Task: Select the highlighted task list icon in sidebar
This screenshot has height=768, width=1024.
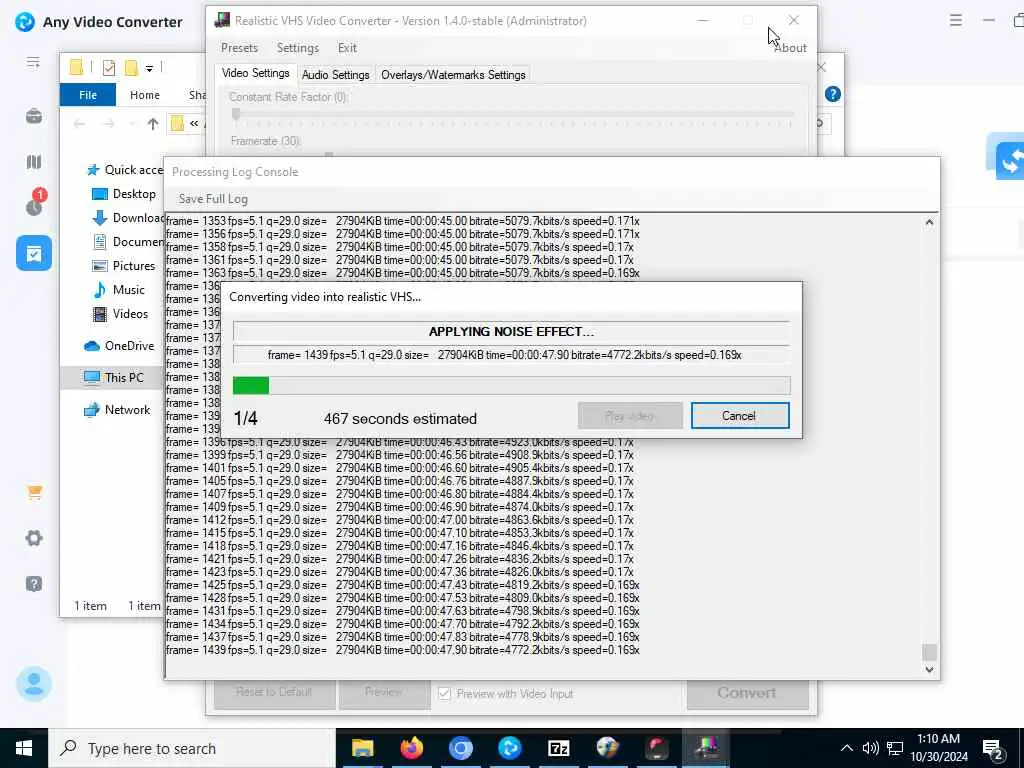Action: click(x=34, y=253)
